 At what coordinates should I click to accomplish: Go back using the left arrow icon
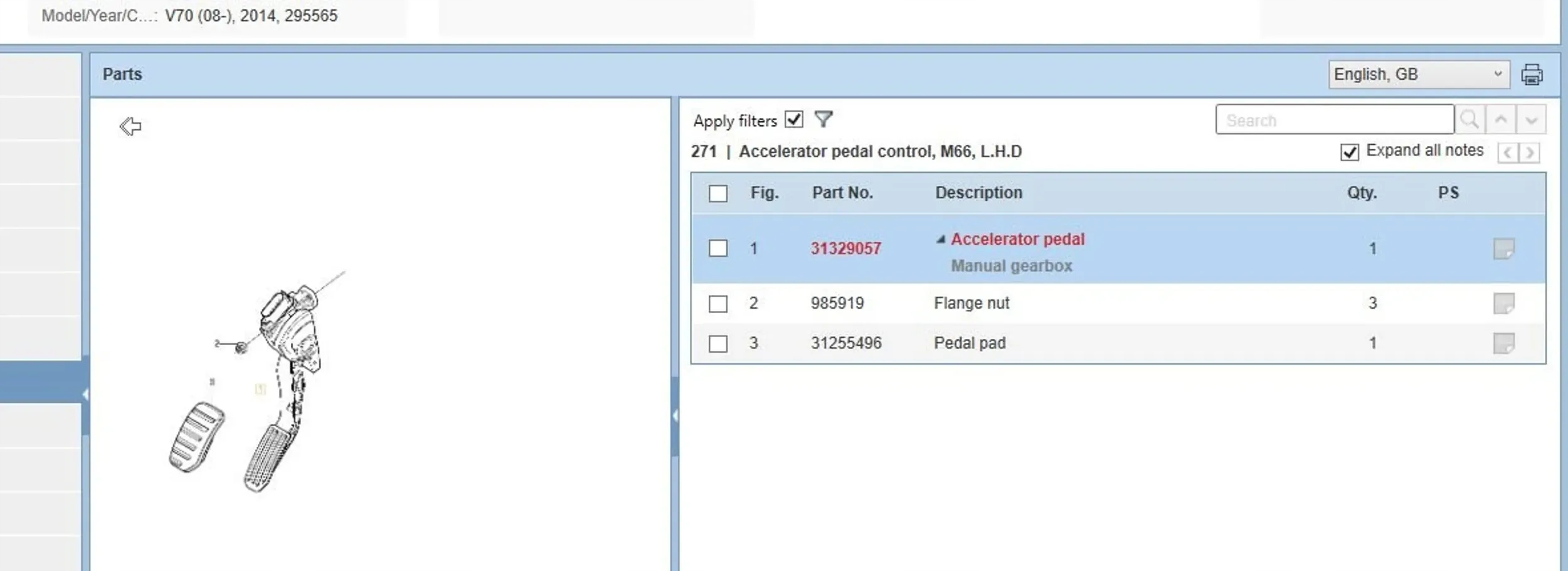130,126
